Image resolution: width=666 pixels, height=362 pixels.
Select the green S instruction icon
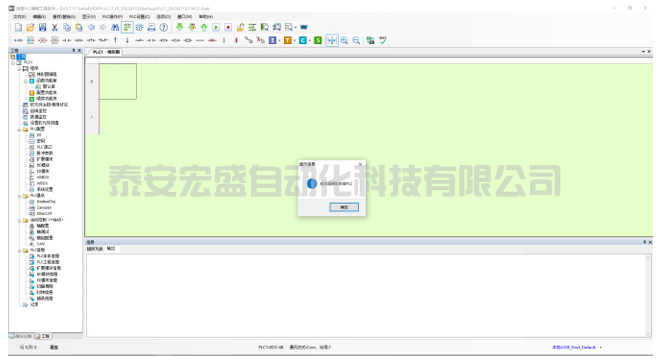(x=318, y=40)
